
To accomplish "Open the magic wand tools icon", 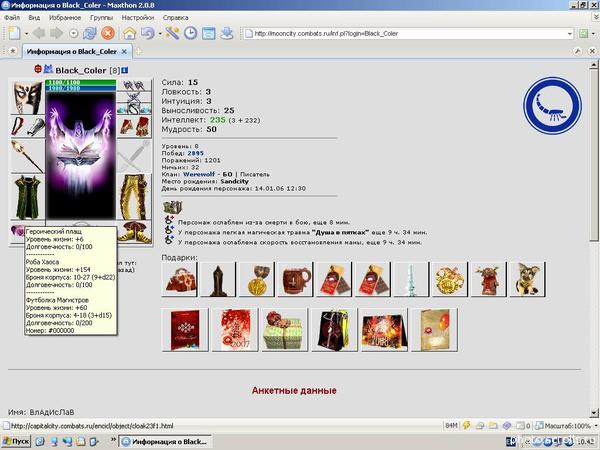I will 172,33.
